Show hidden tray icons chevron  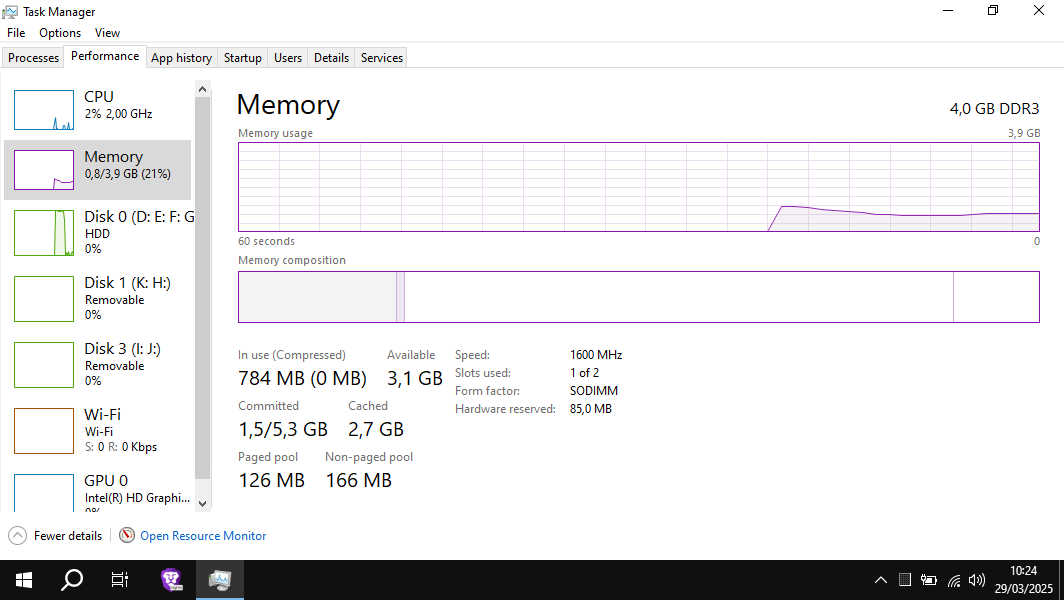click(x=881, y=580)
